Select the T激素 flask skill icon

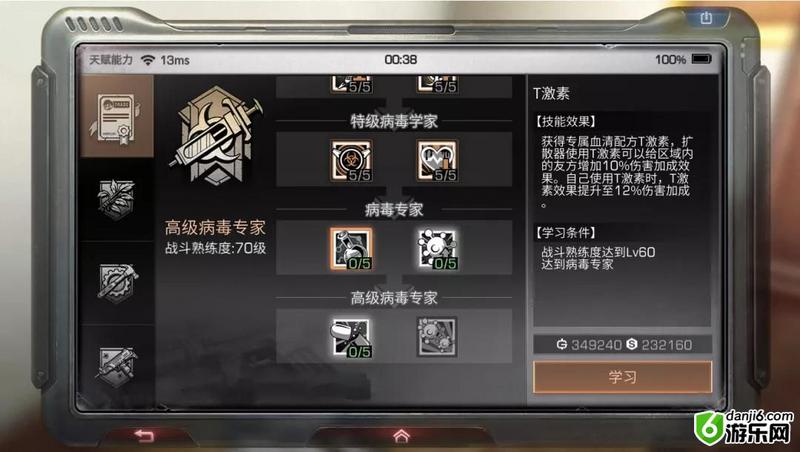click(x=351, y=248)
